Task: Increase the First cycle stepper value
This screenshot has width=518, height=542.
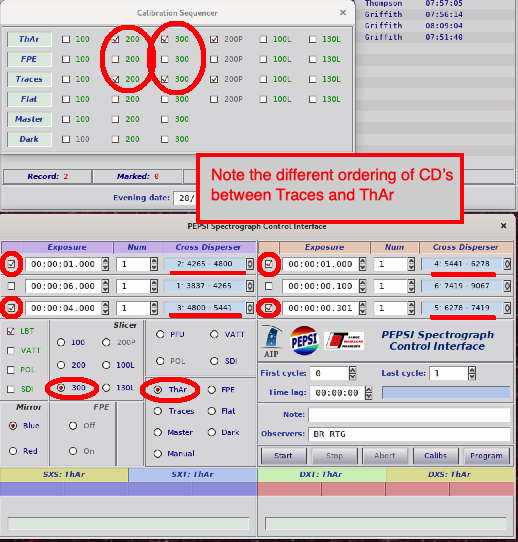Action: point(352,370)
